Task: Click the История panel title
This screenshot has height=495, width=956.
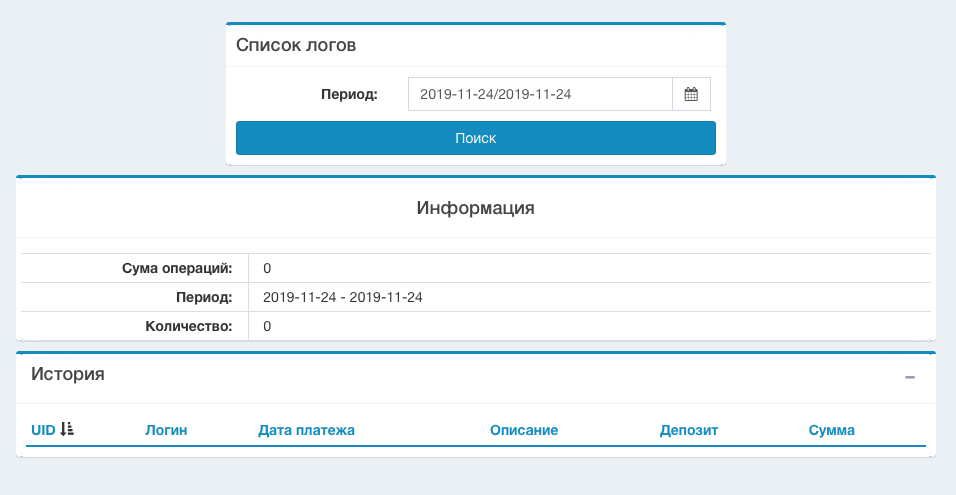Action: [x=68, y=374]
